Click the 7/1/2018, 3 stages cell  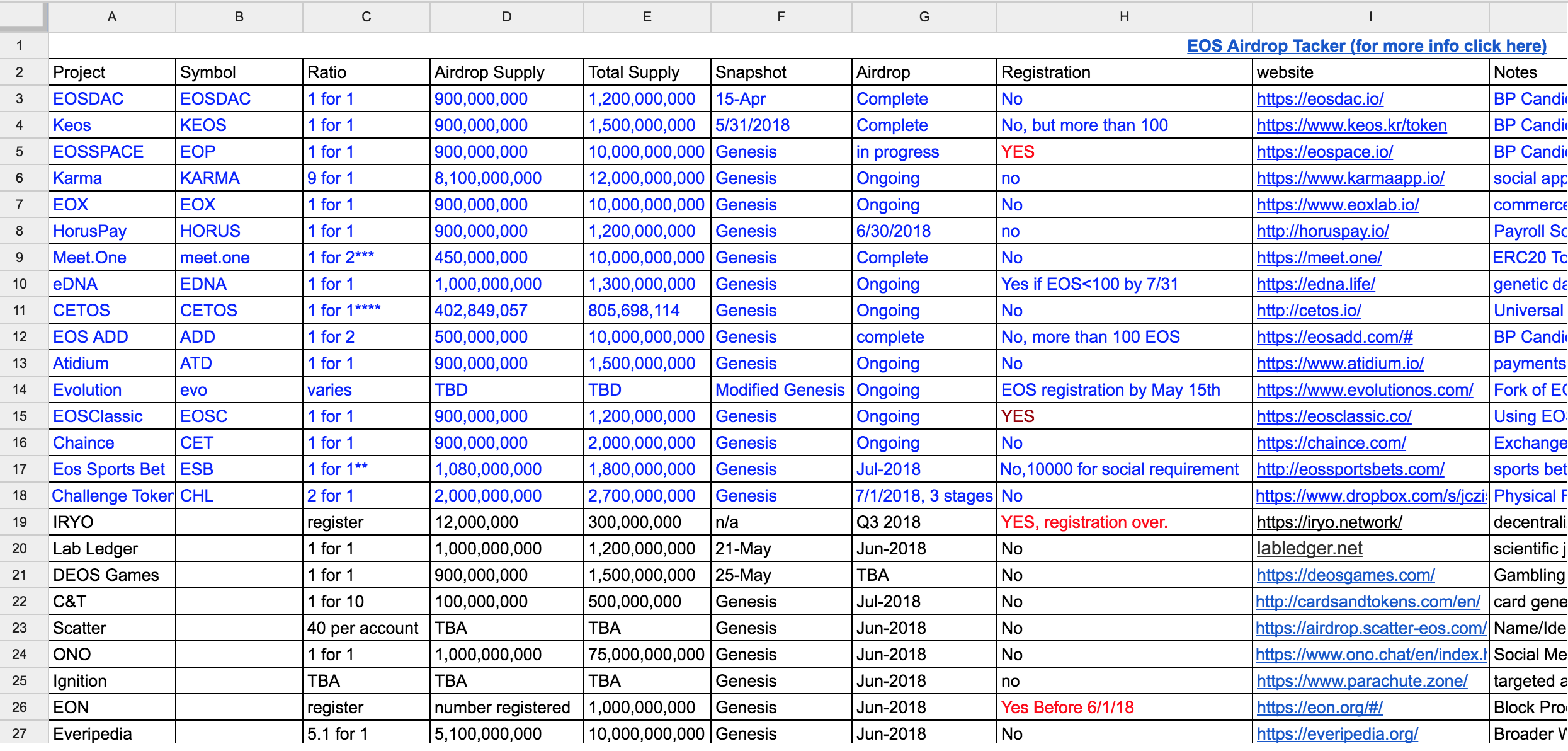click(x=924, y=496)
